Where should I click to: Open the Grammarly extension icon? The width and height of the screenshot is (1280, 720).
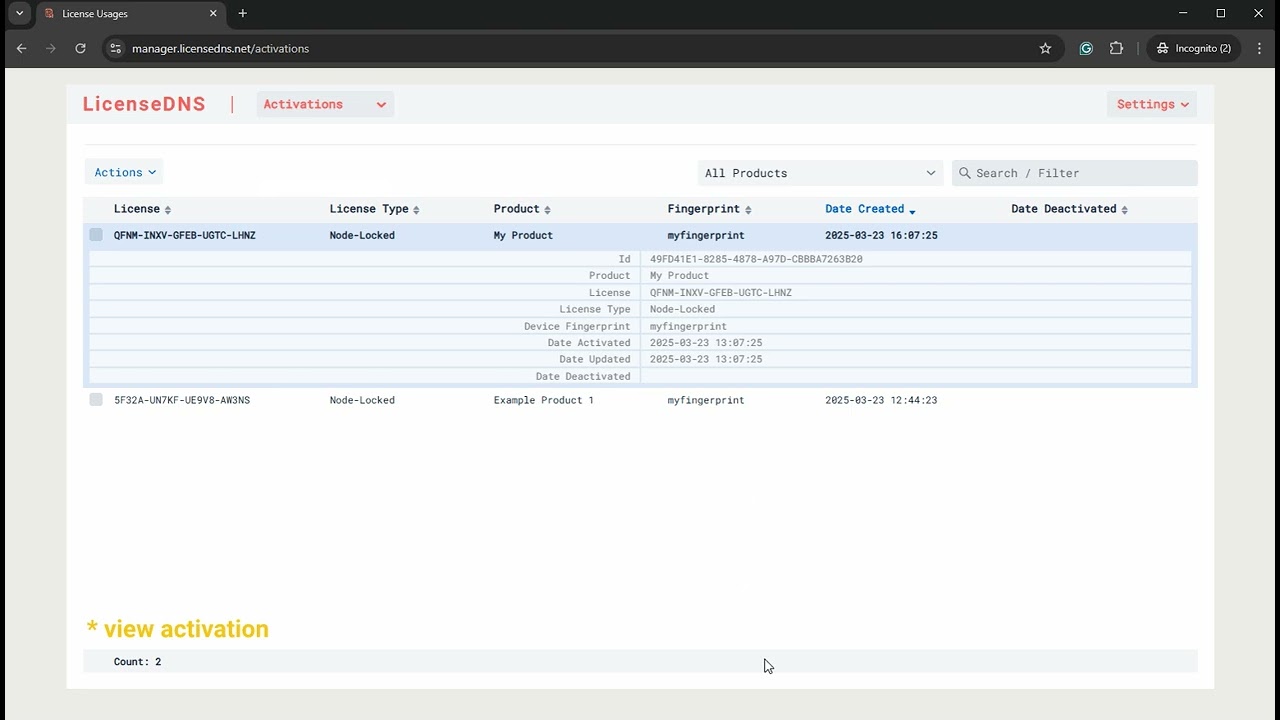1086,48
